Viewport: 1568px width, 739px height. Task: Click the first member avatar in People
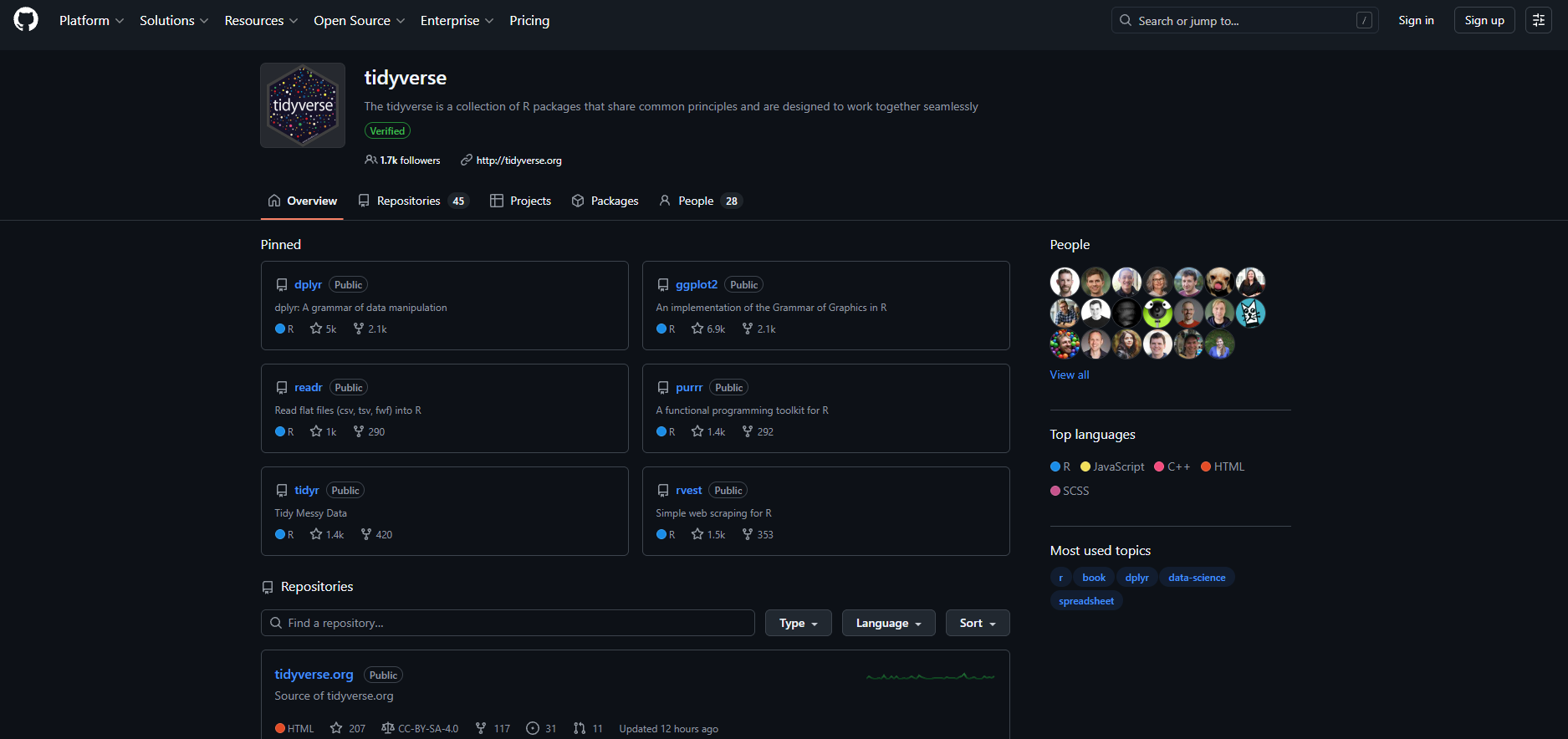click(x=1065, y=282)
